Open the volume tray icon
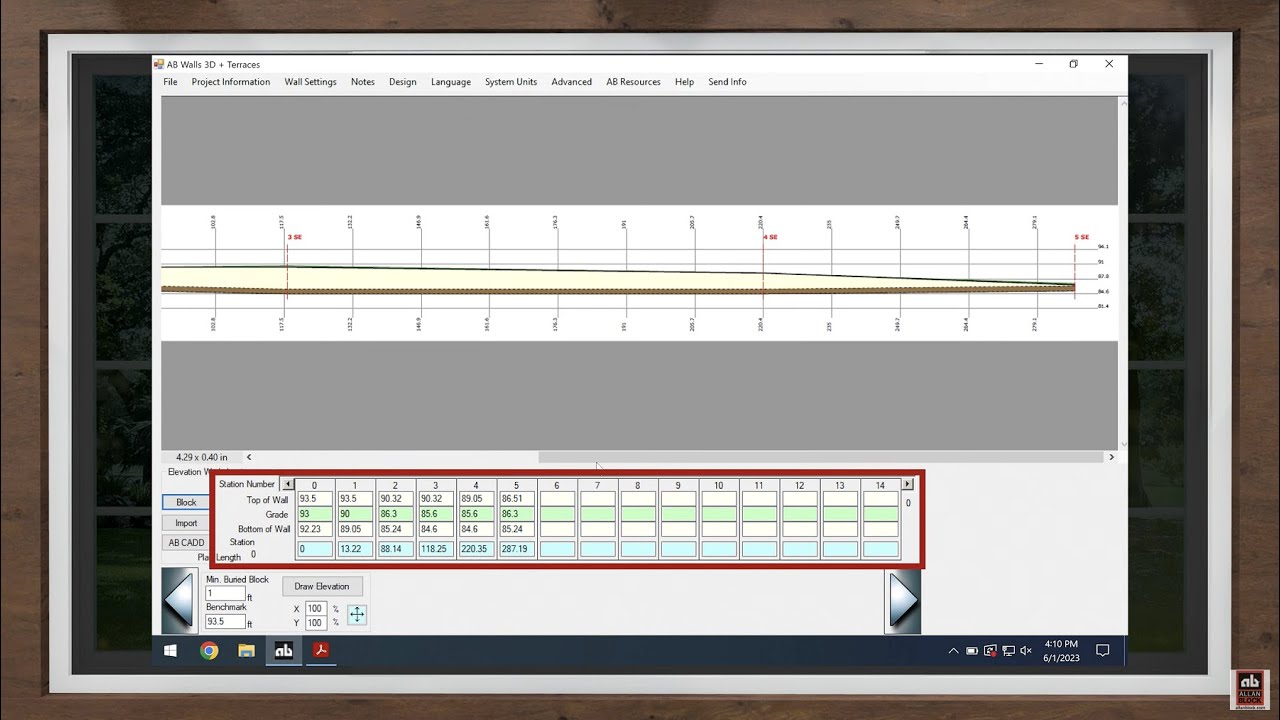Viewport: 1280px width, 720px height. click(x=1027, y=650)
